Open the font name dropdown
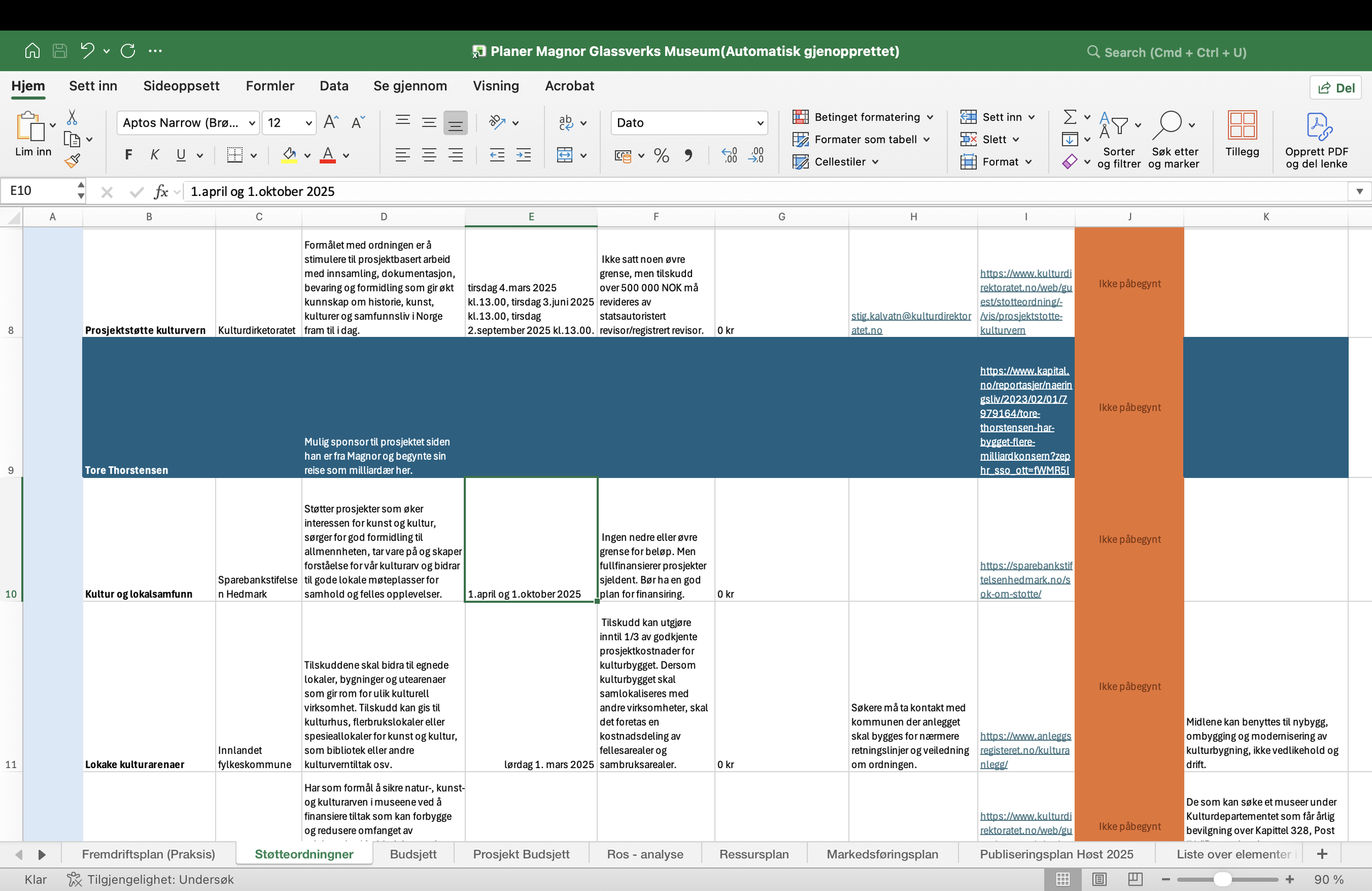 252,123
